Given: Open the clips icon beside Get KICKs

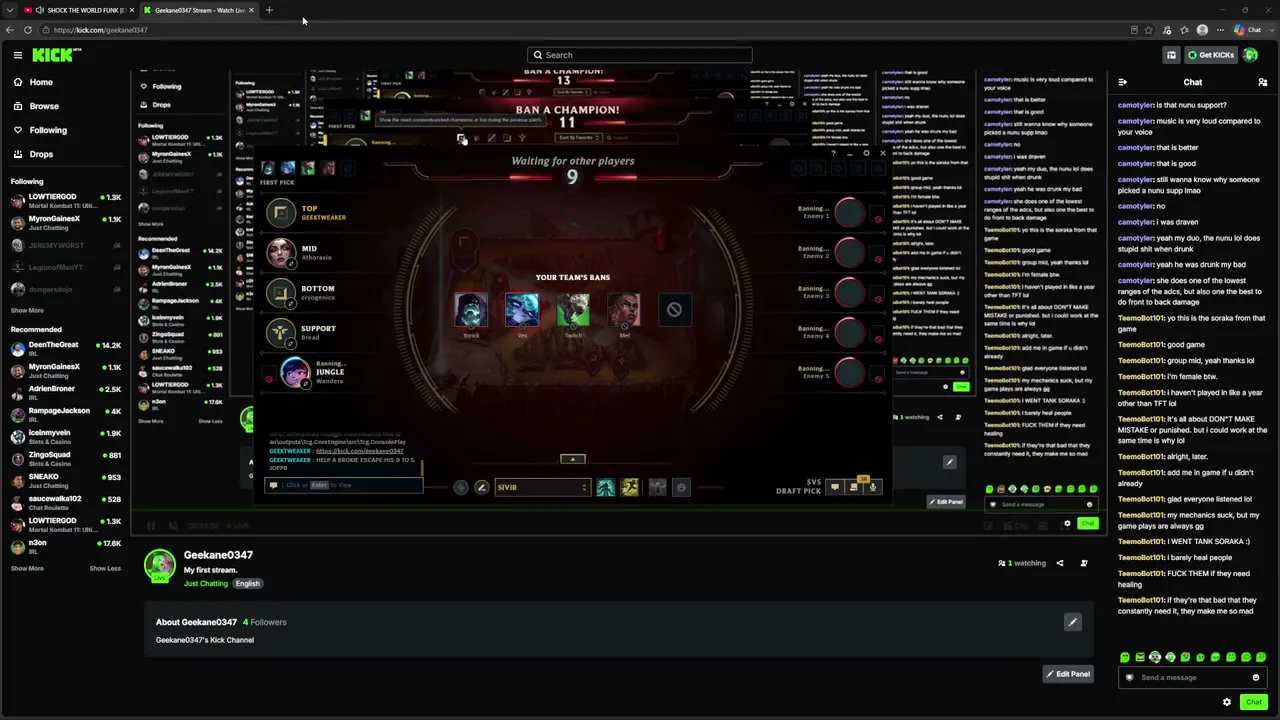Looking at the screenshot, I should pos(1171,55).
